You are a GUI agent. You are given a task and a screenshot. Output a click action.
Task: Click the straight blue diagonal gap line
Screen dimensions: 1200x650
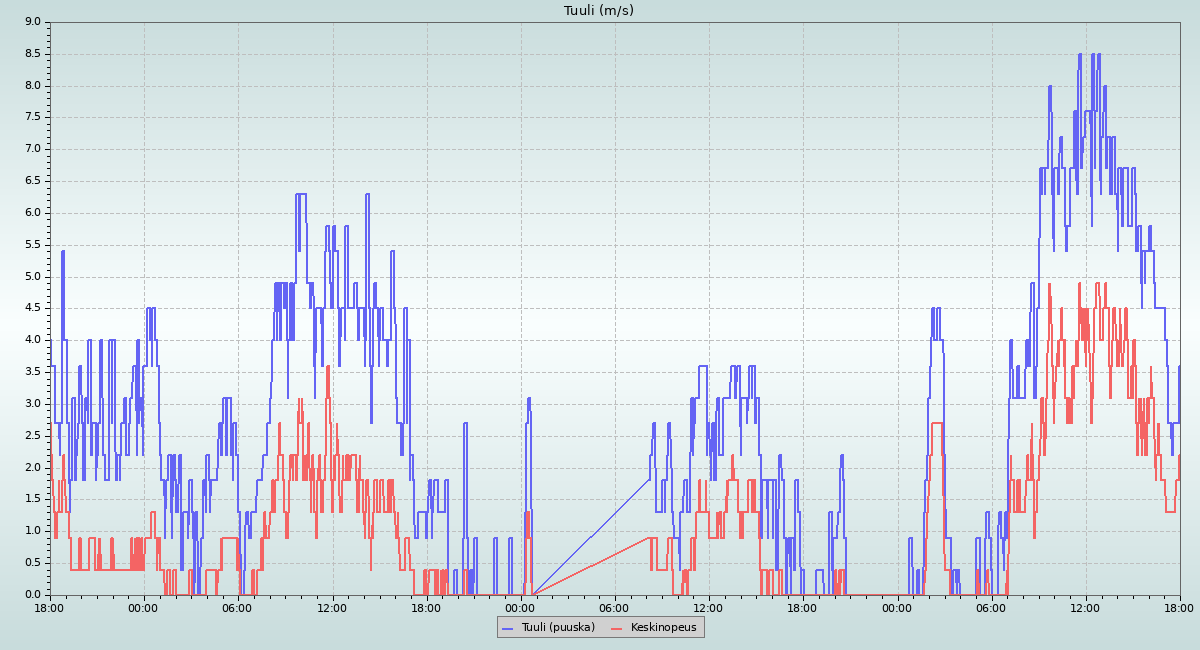(x=590, y=537)
